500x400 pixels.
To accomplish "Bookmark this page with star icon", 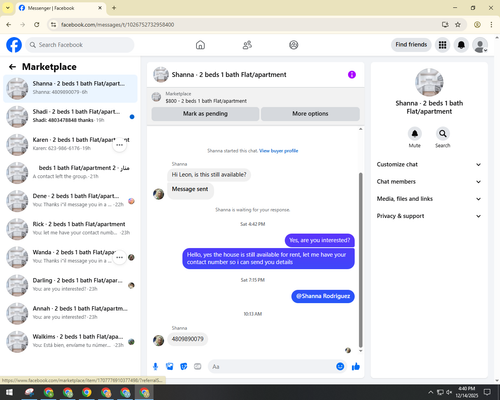I will coord(458,25).
